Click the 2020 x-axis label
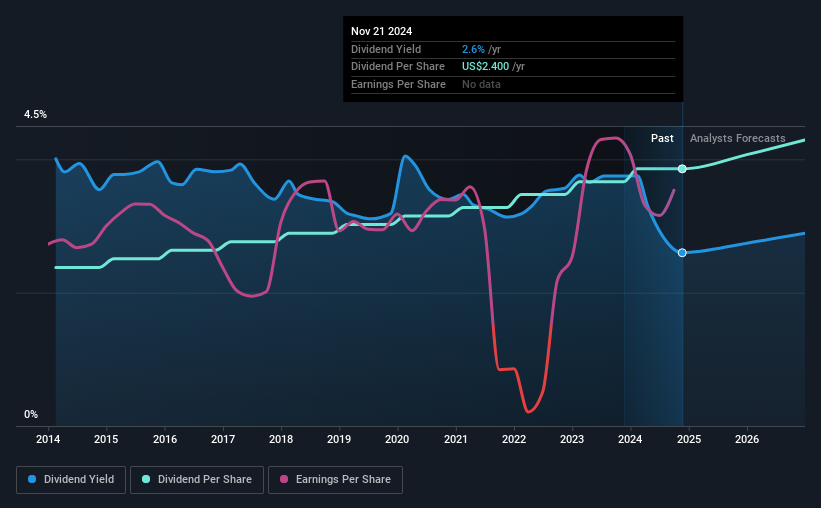821x508 pixels. tap(397, 439)
